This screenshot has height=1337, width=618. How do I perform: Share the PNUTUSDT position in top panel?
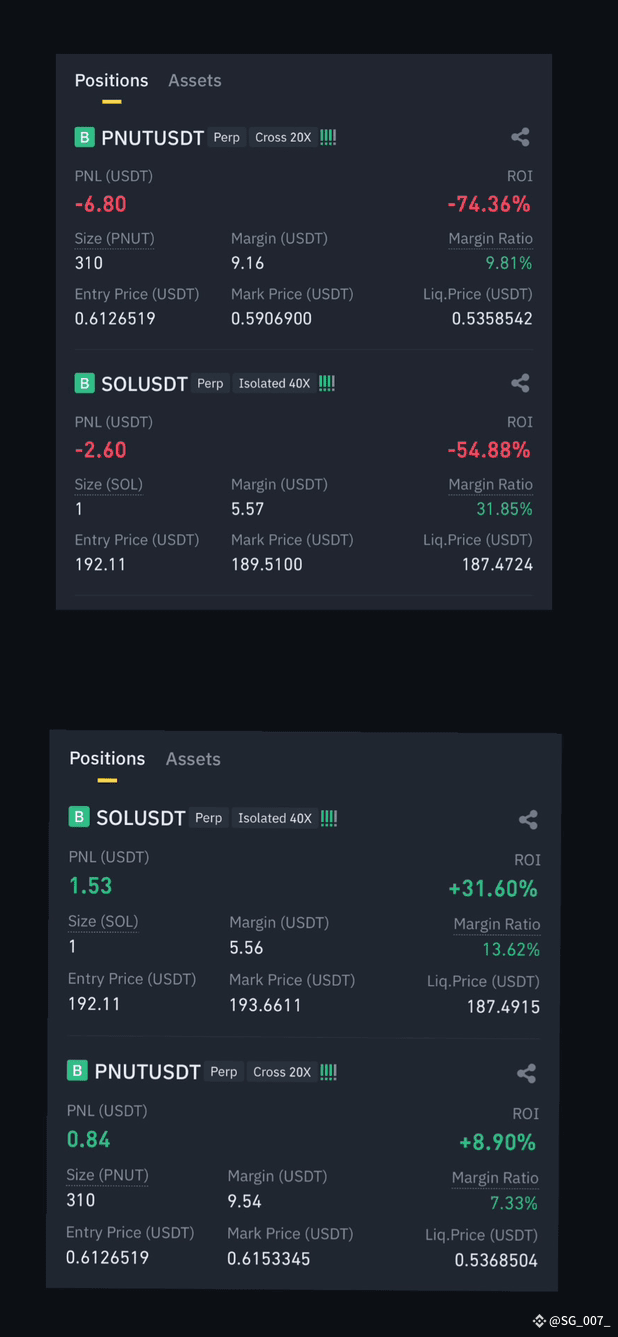(520, 137)
